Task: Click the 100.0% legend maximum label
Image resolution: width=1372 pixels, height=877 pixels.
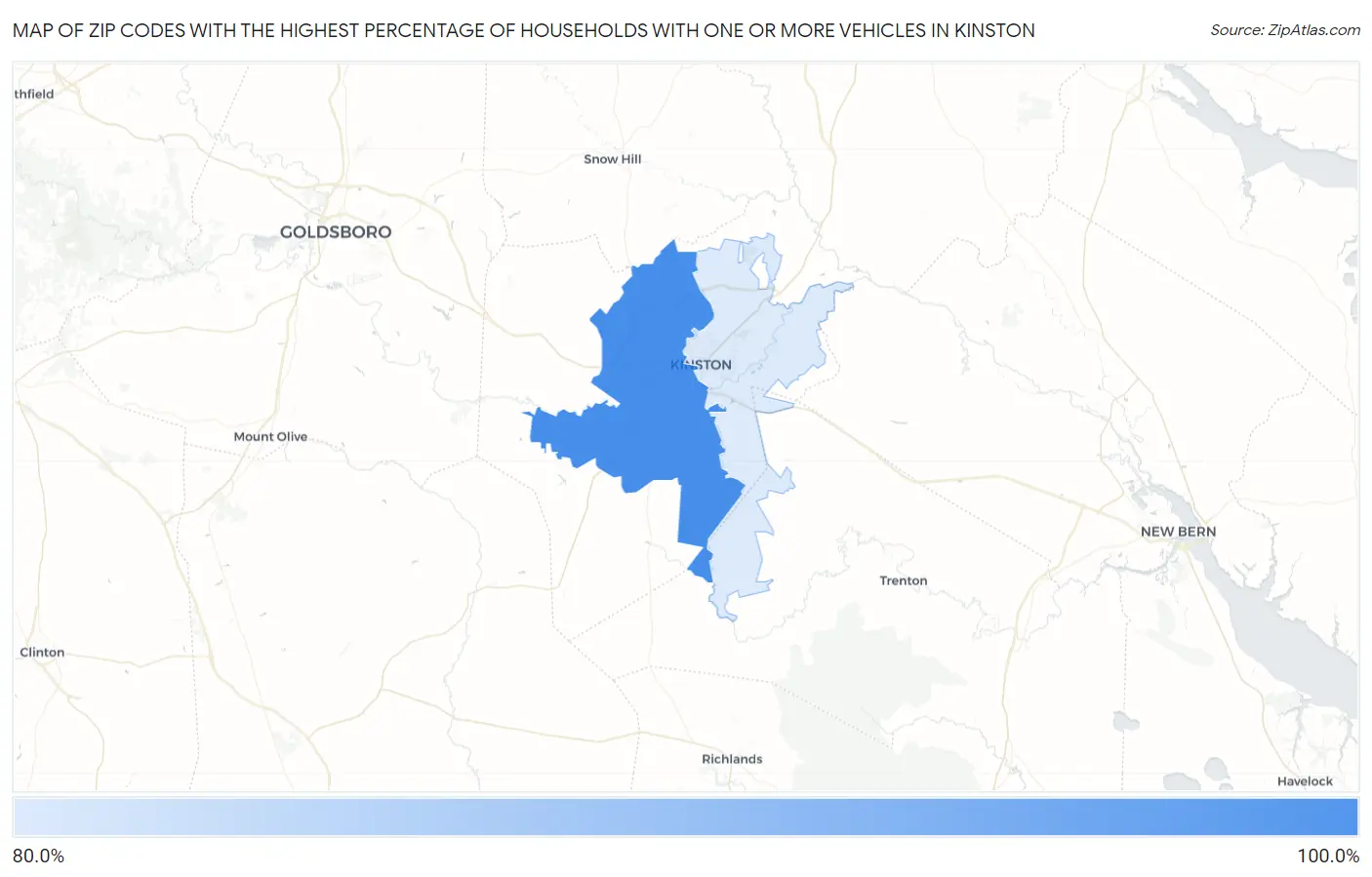Action: coord(1328,857)
